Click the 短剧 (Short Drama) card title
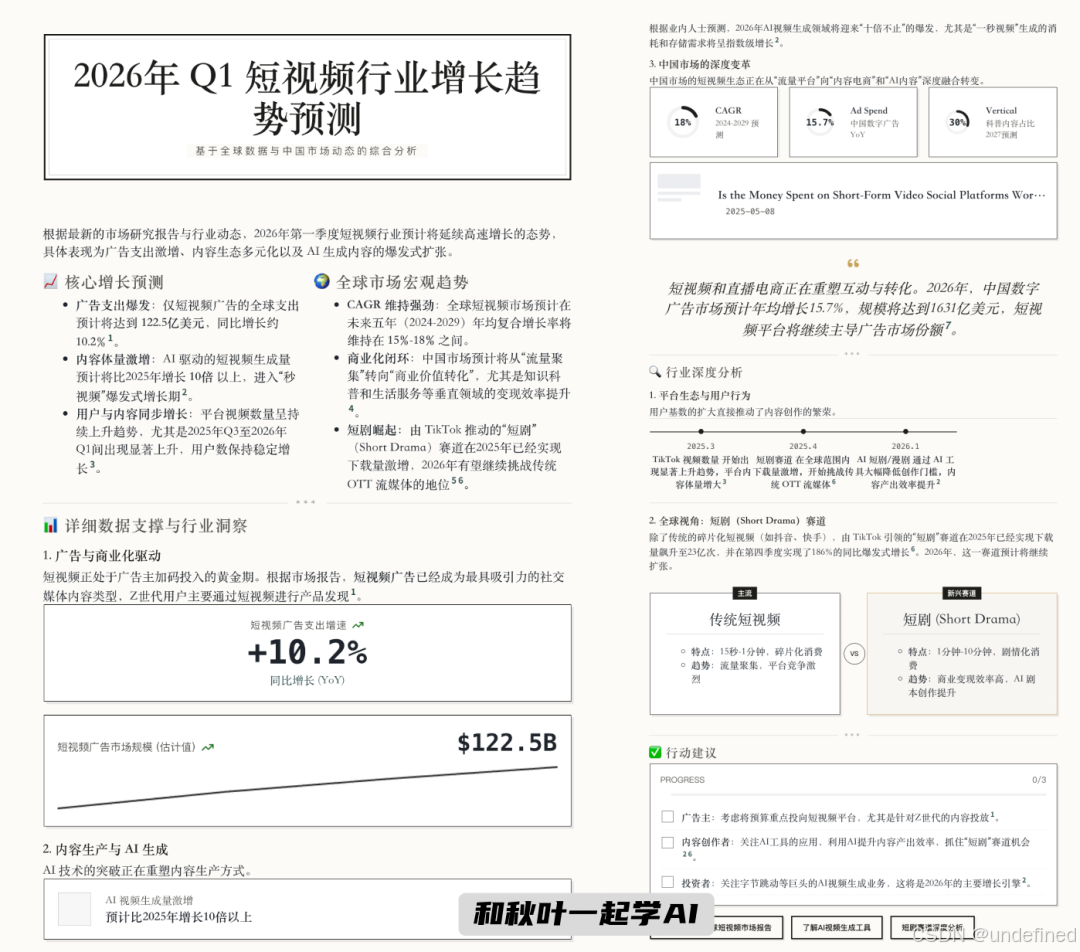 (962, 619)
